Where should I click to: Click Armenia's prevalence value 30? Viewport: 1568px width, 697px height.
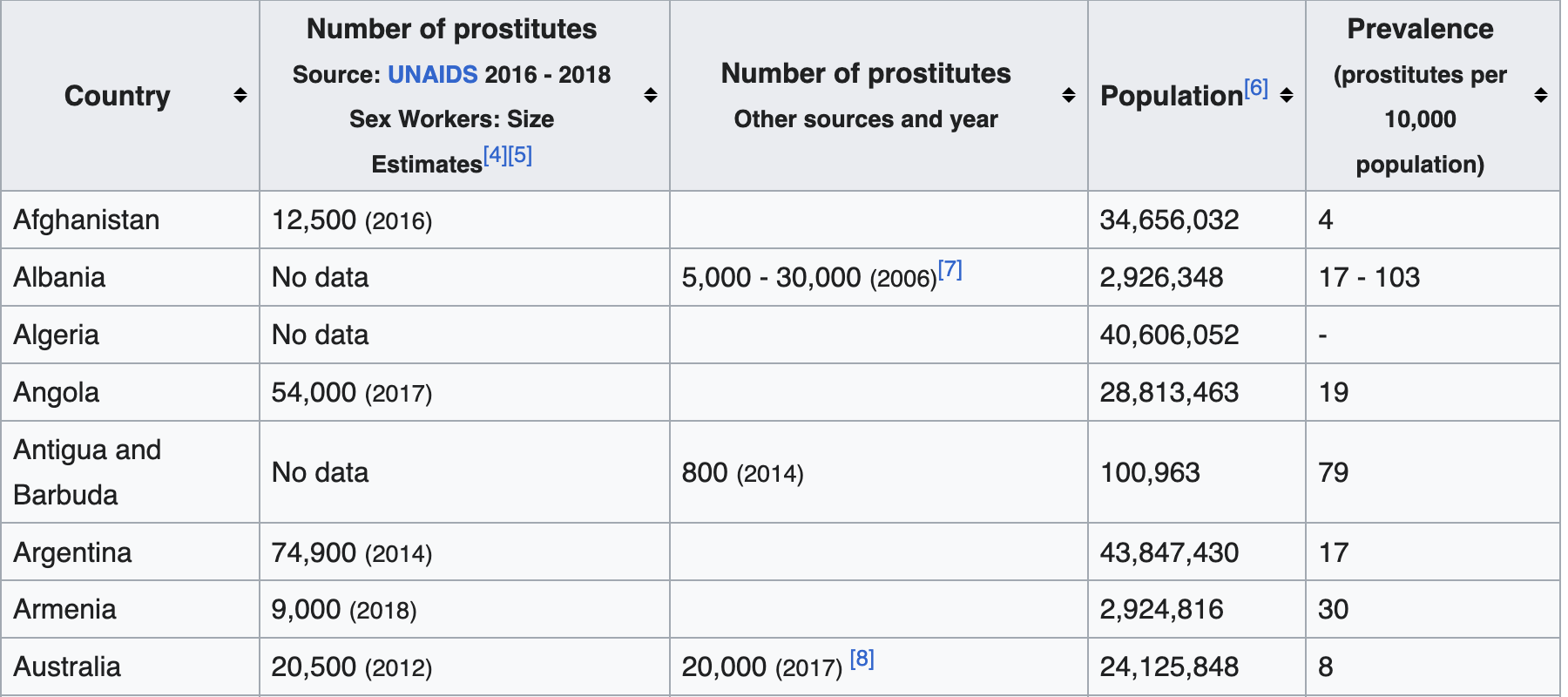point(1333,609)
